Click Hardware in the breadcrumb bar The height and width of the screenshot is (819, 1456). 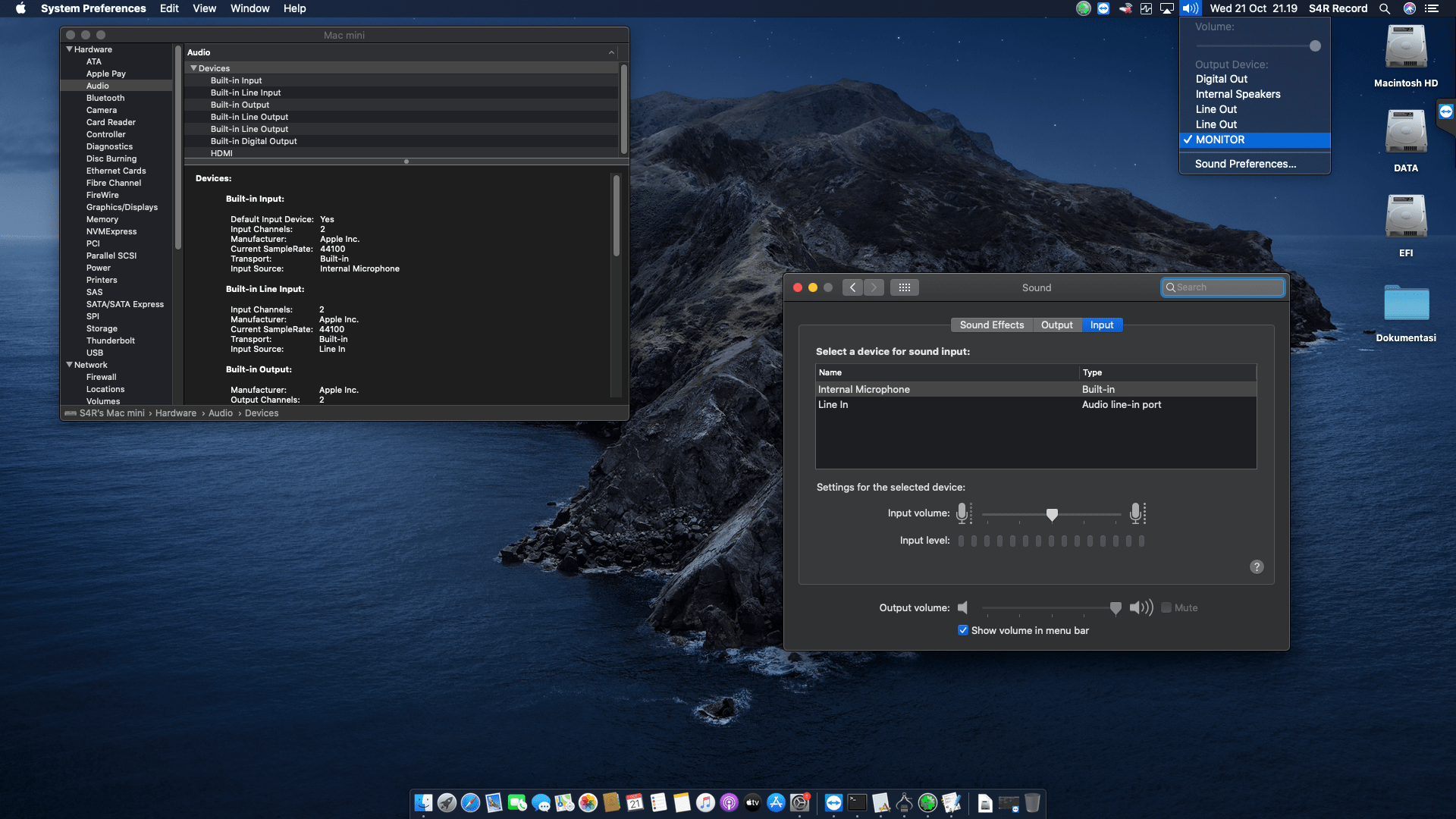pos(175,413)
